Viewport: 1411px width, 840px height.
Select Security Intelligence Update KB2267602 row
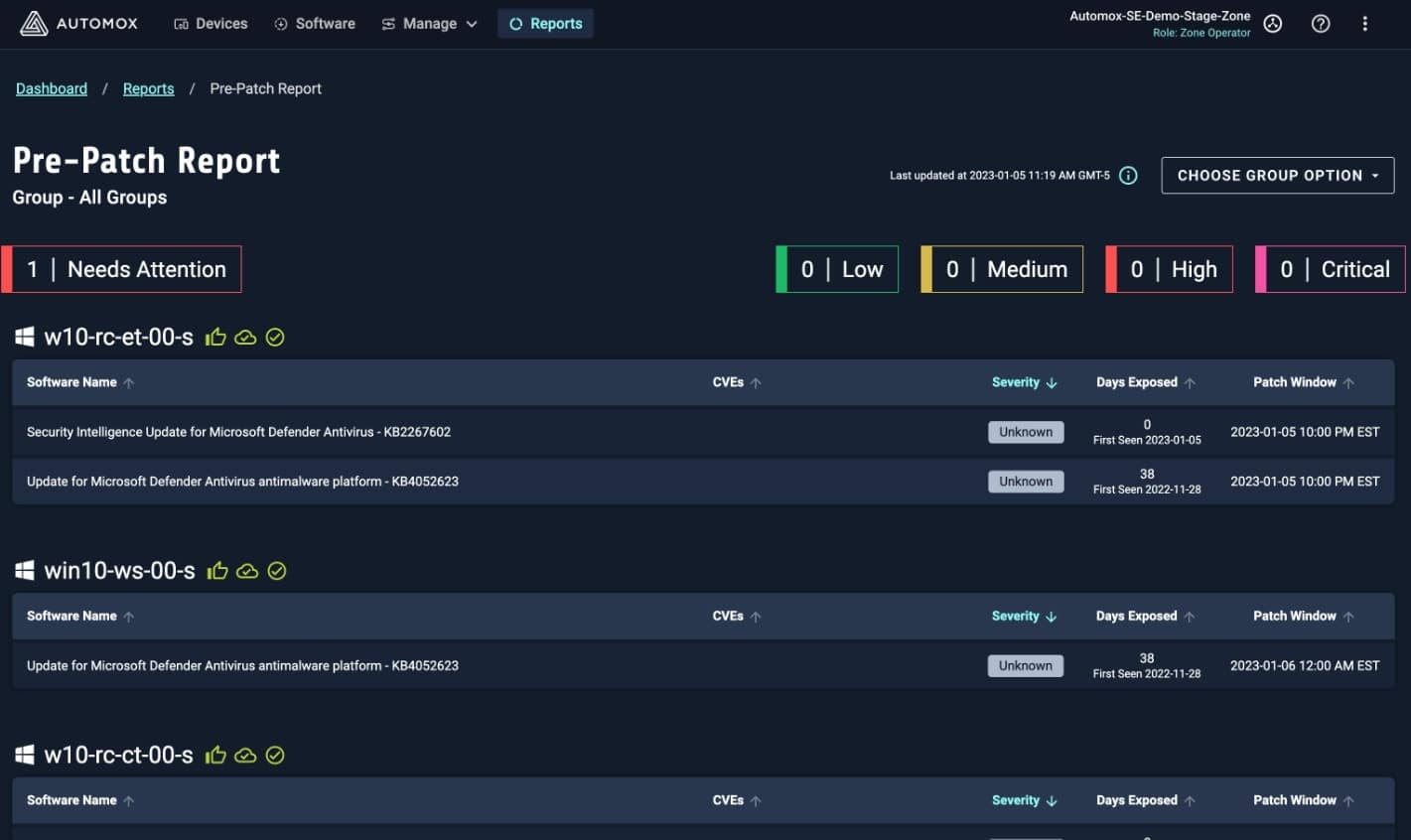tap(703, 432)
